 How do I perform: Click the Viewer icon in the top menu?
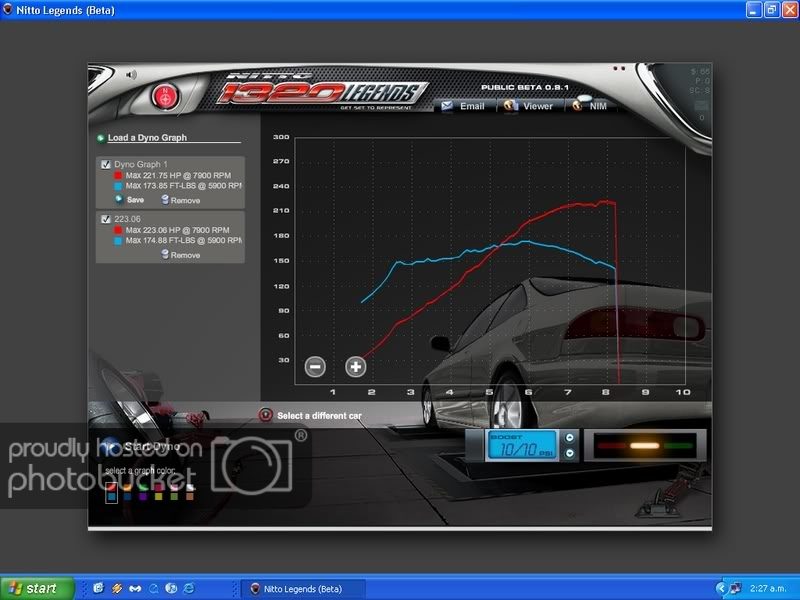click(x=511, y=106)
